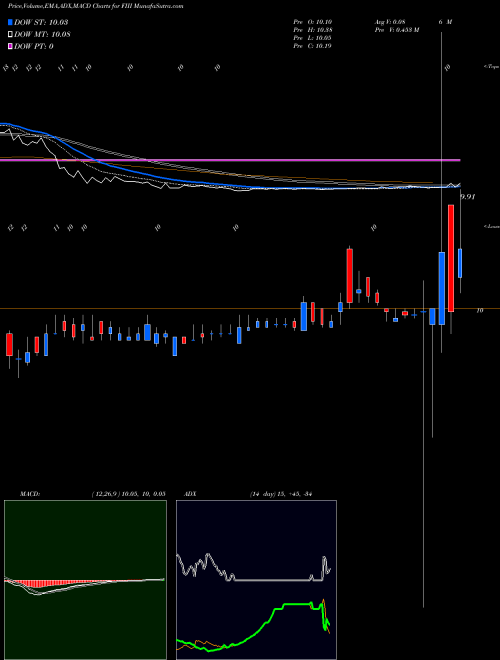This screenshot has height=660, width=500.
Task: Select the 'DOW MT: 10.08' legend label
Action: 42,35
